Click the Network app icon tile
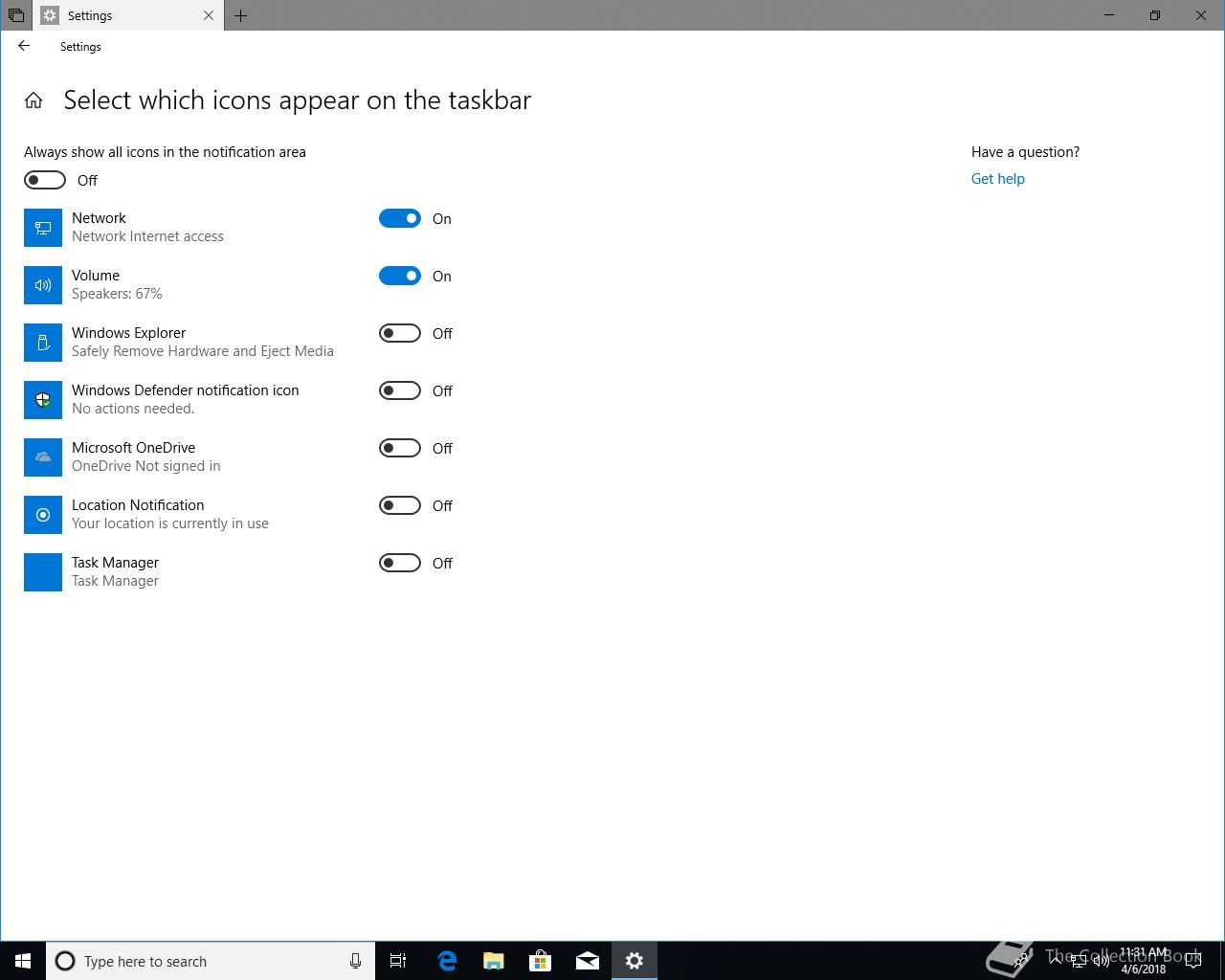Screen dimensions: 1225x980 [x=43, y=228]
